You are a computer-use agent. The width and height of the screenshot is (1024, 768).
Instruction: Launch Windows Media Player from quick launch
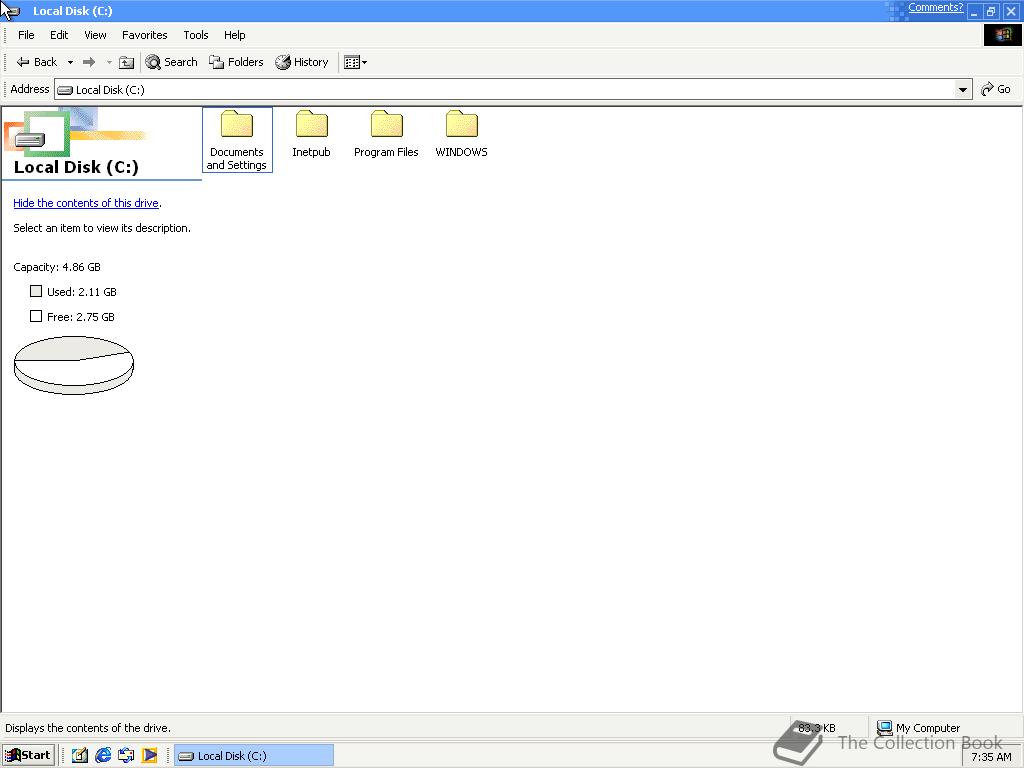150,756
